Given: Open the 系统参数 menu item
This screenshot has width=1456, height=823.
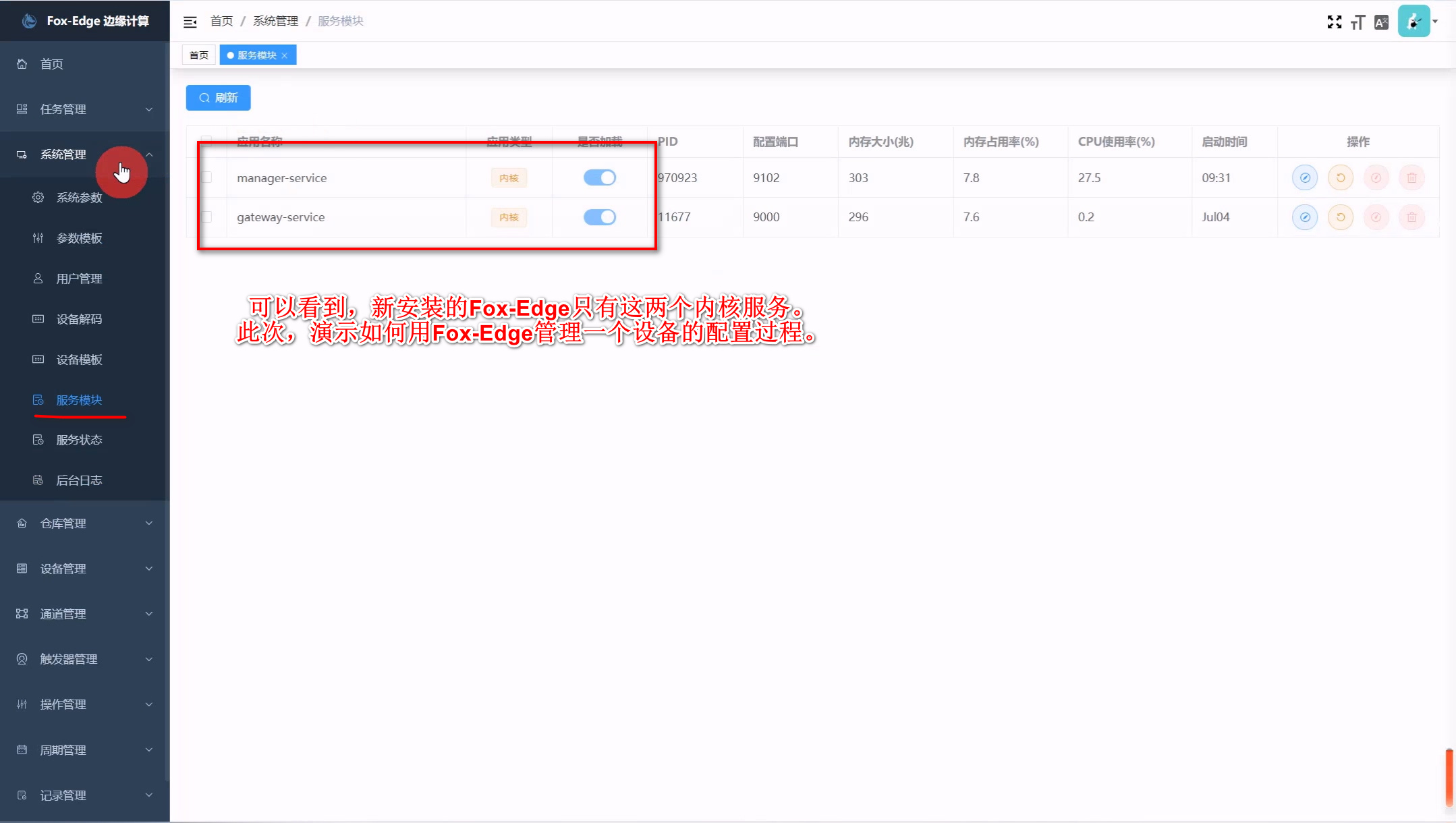Looking at the screenshot, I should (x=84, y=198).
